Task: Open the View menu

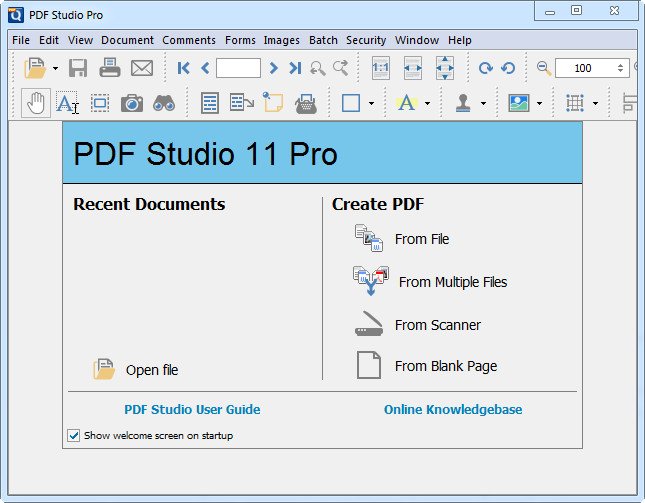Action: (x=80, y=40)
